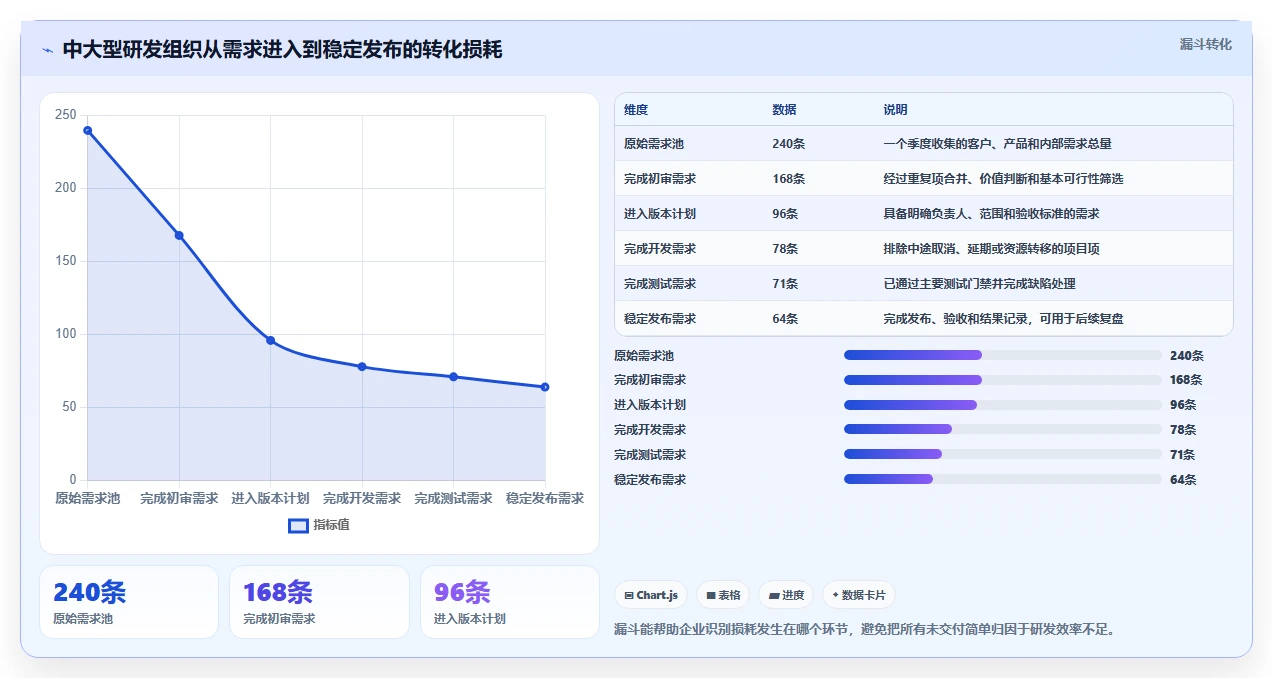Click the 稳定发布需求 x-axis label
This screenshot has height=678, width=1273.
tap(545, 498)
